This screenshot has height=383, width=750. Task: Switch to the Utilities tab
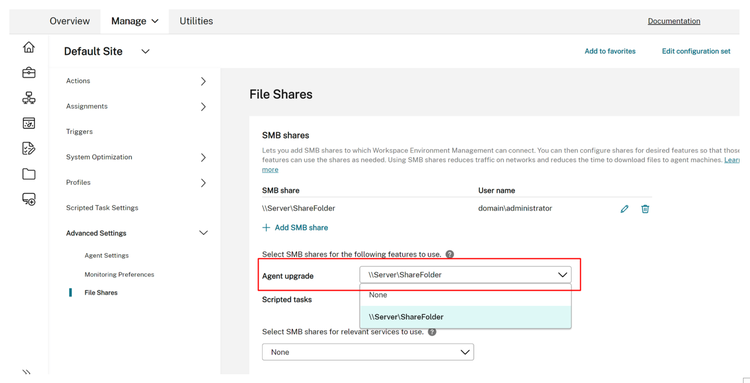pos(196,21)
